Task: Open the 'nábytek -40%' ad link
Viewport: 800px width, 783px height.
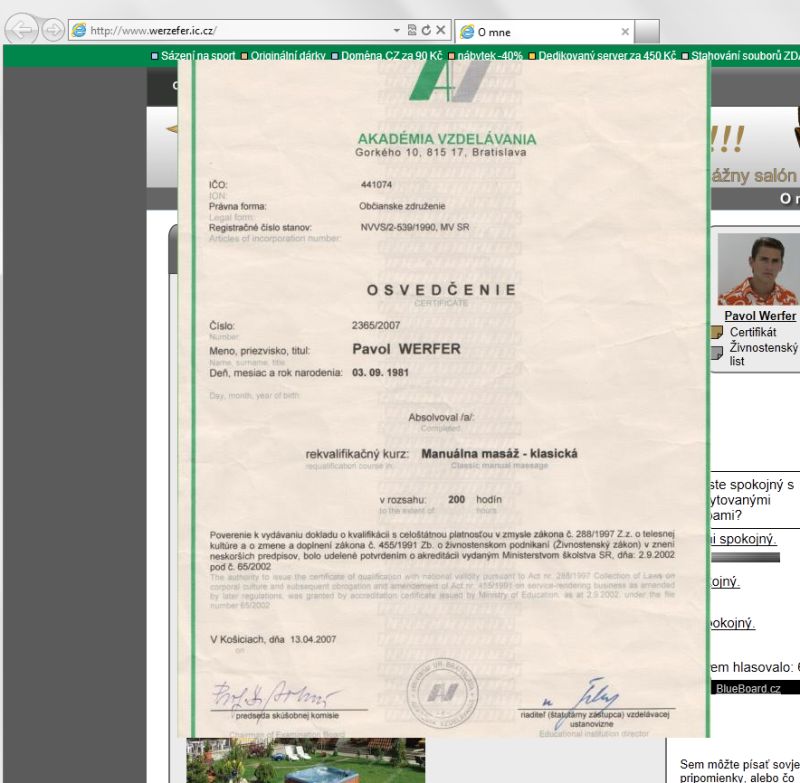Action: [x=490, y=56]
